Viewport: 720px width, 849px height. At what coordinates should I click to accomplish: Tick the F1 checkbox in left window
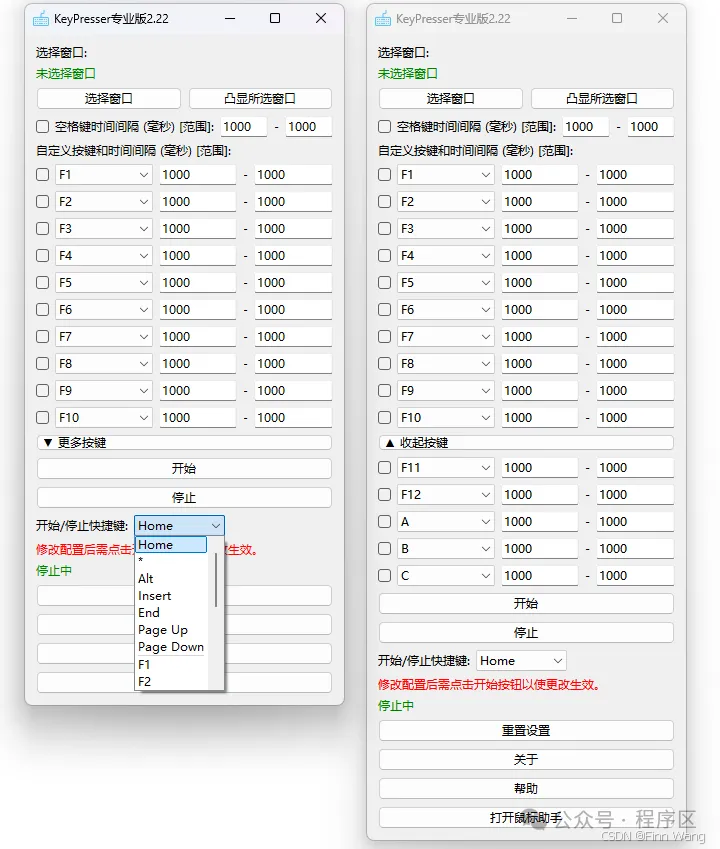(42, 174)
